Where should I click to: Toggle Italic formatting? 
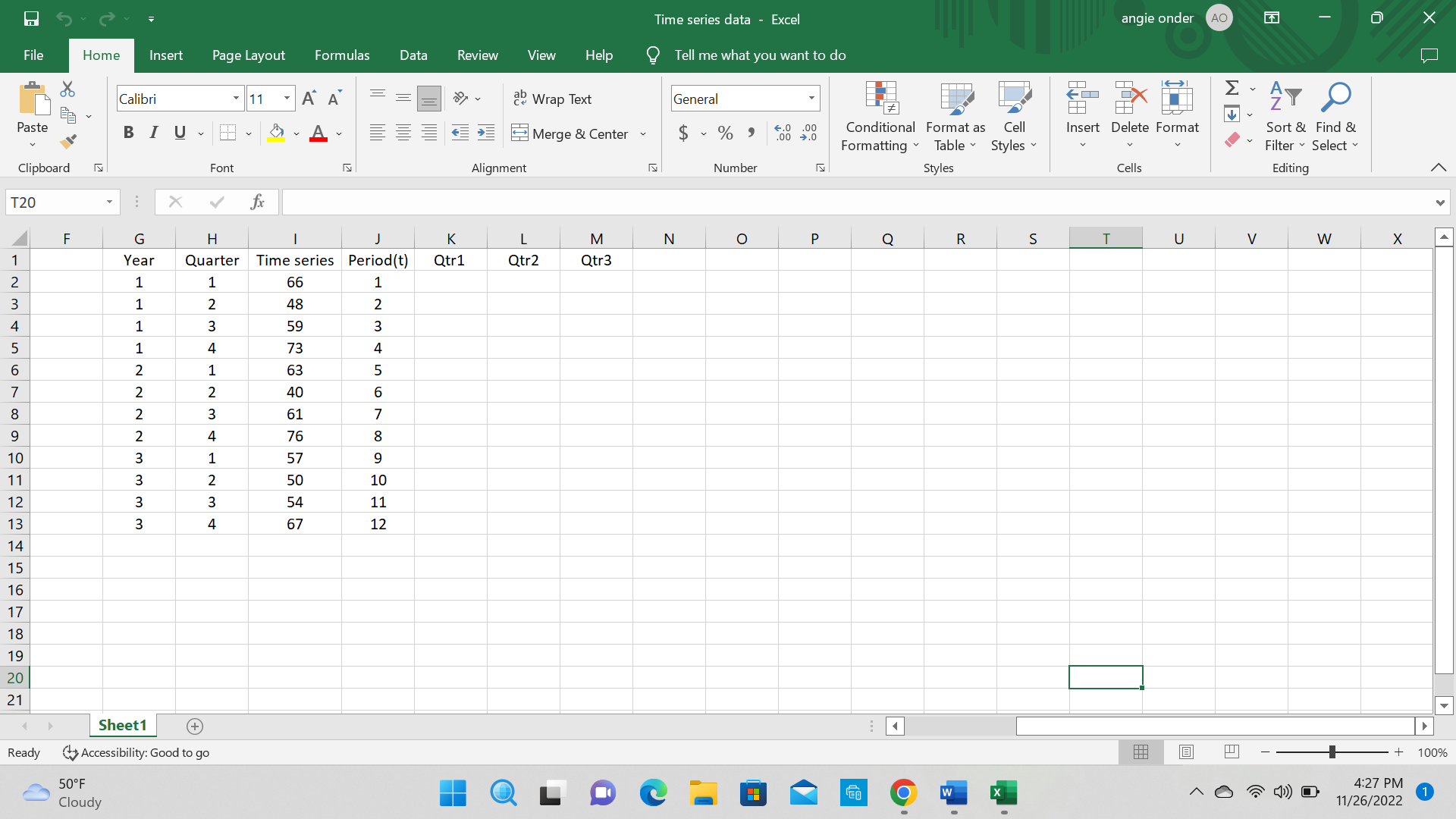(154, 133)
